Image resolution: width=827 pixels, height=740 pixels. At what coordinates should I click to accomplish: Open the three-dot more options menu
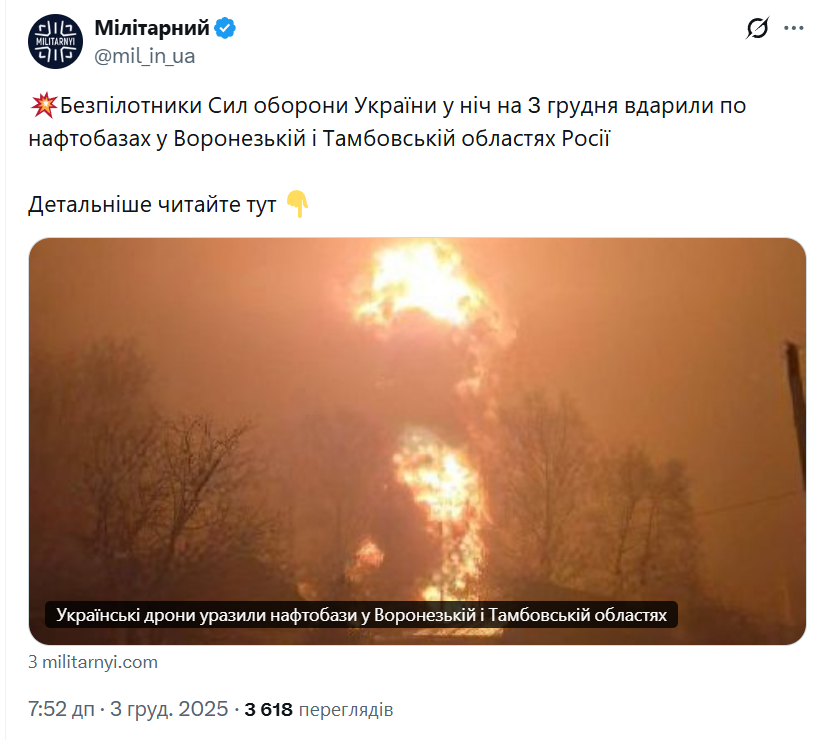tap(794, 28)
